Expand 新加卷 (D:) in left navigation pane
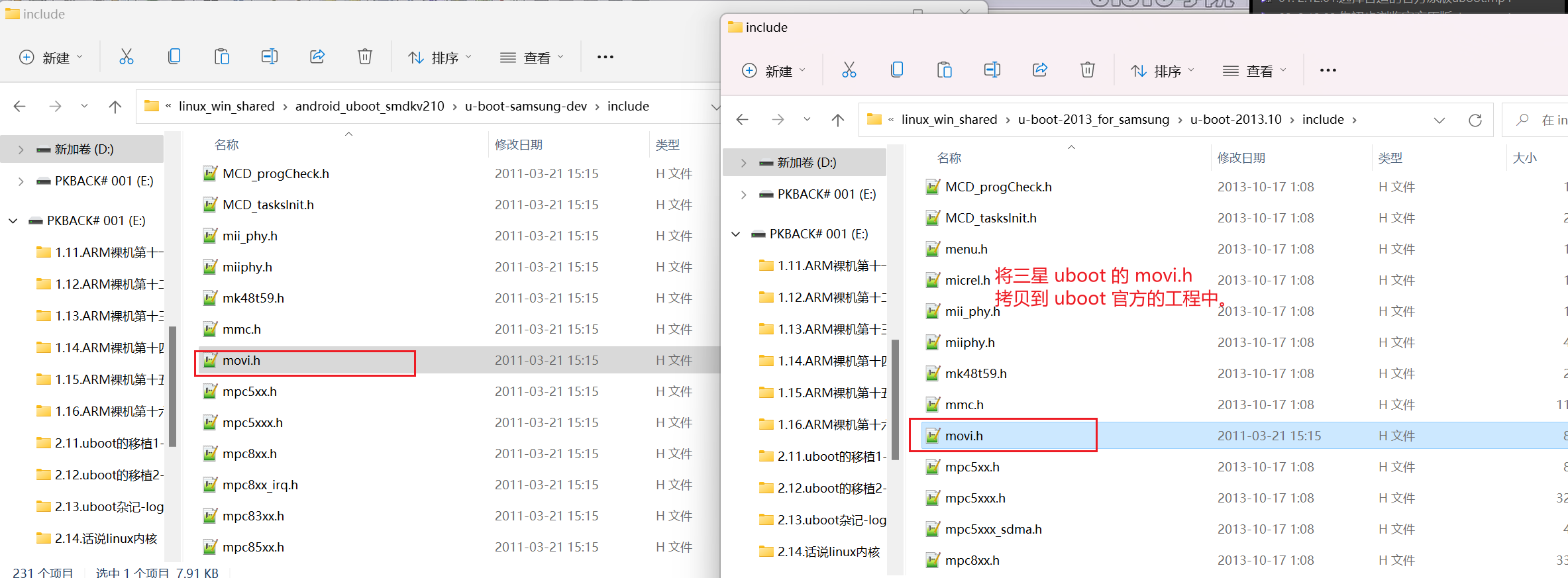This screenshot has width=1568, height=578. pyautogui.click(x=21, y=150)
